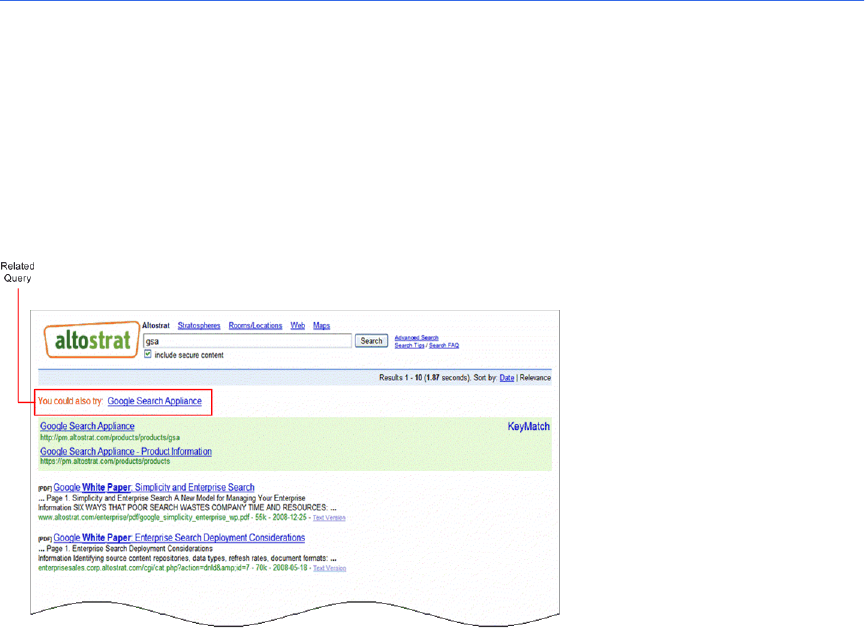Open Text Version of Simplicity white paper

(329, 518)
